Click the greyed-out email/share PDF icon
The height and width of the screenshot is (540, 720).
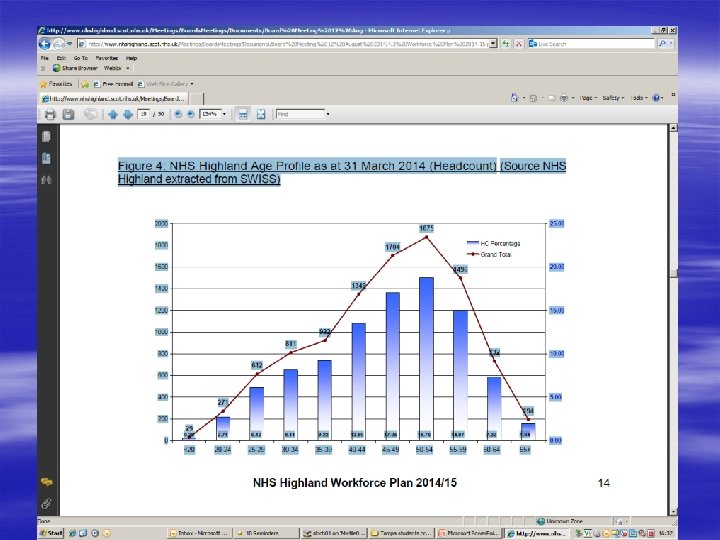90,114
